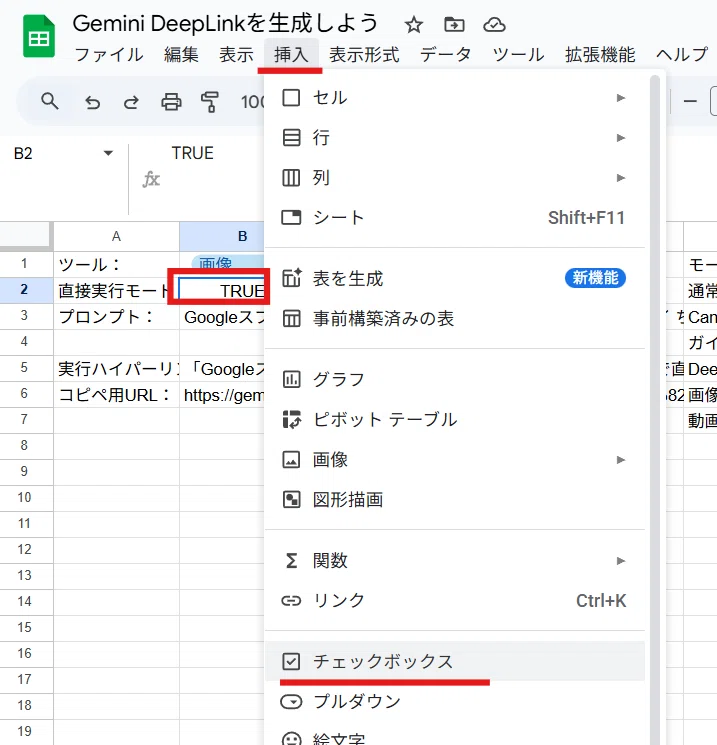Open the zoom level dropdown
Screen dimensions: 717x745
[x=252, y=102]
